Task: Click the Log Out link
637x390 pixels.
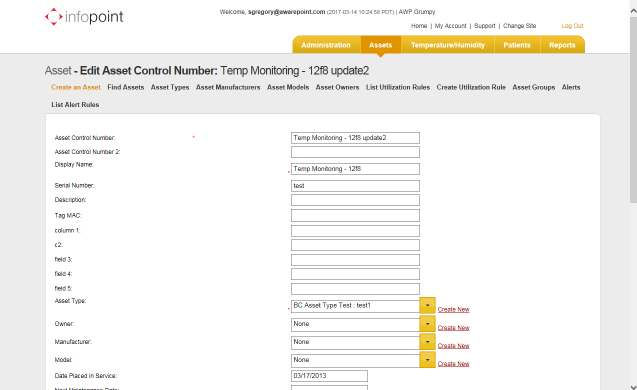Action: [x=572, y=26]
